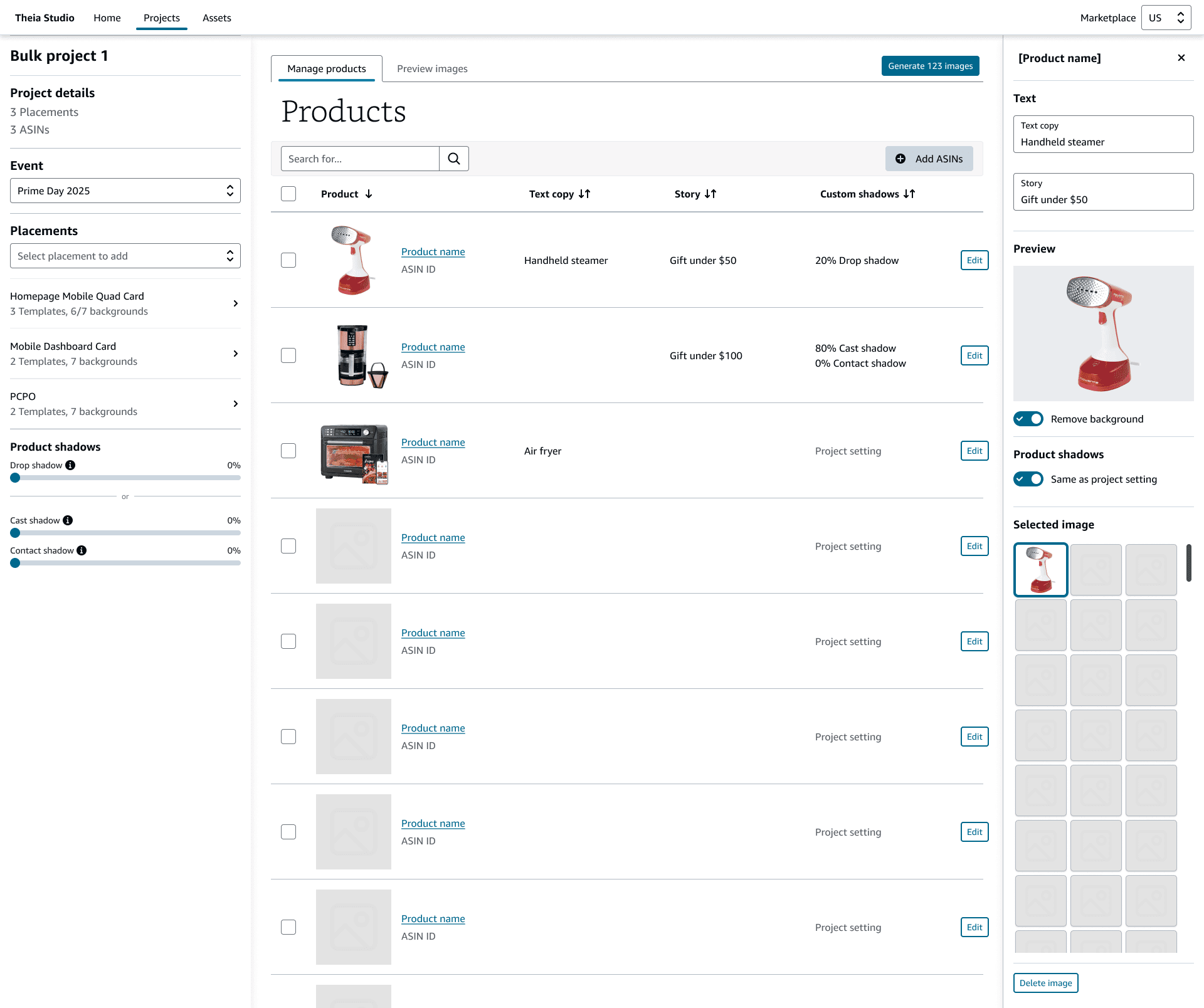Screen dimensions: 1204x1008
Task: Adjust the Cast shadow slider
Action: coord(125,533)
